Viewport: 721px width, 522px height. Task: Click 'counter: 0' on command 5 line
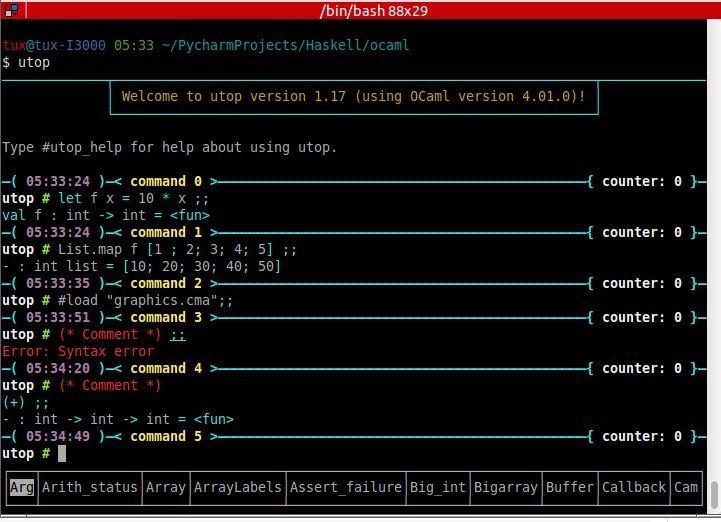[x=642, y=437]
